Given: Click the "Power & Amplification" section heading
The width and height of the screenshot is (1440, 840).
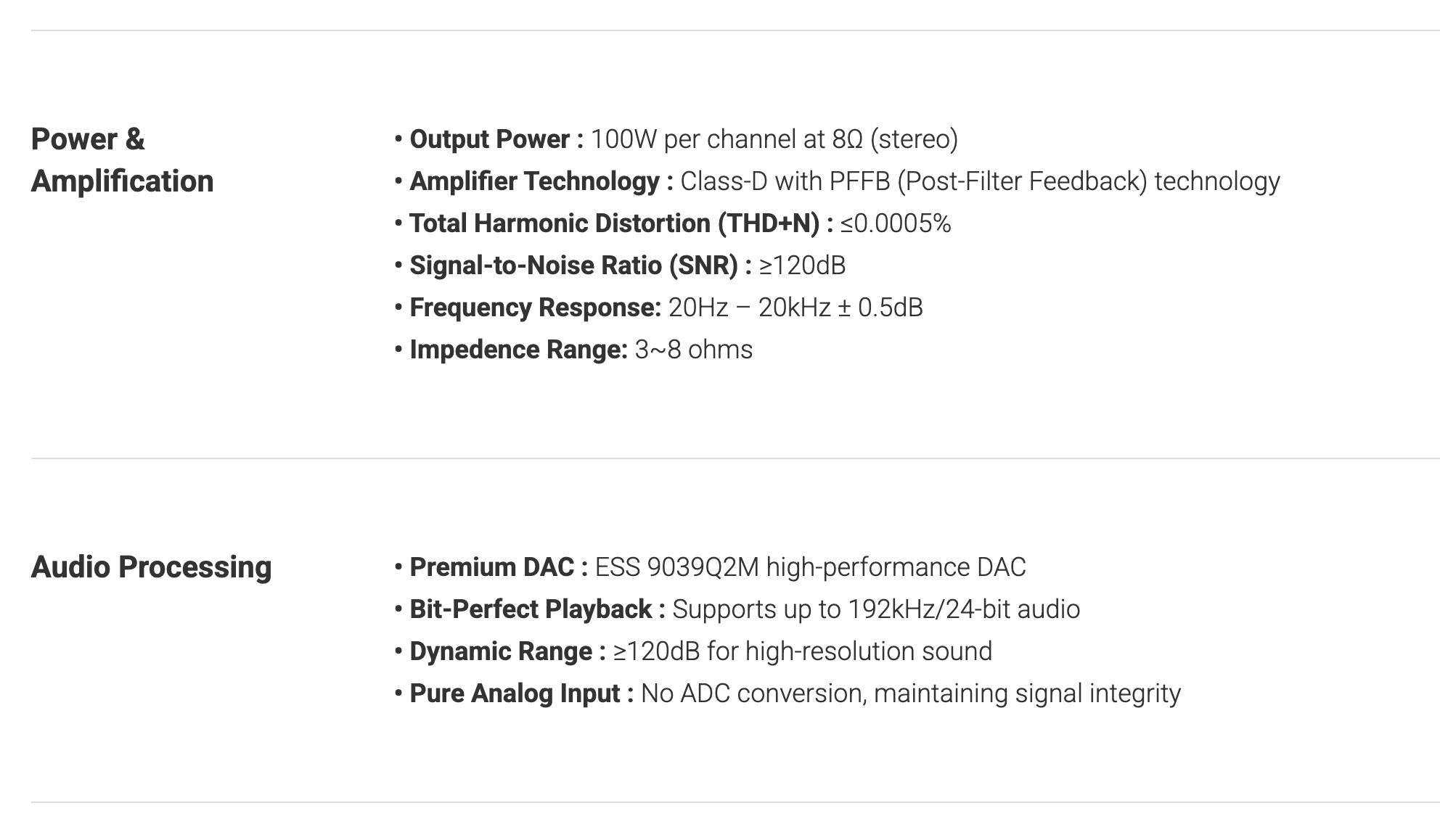Looking at the screenshot, I should click(x=122, y=160).
